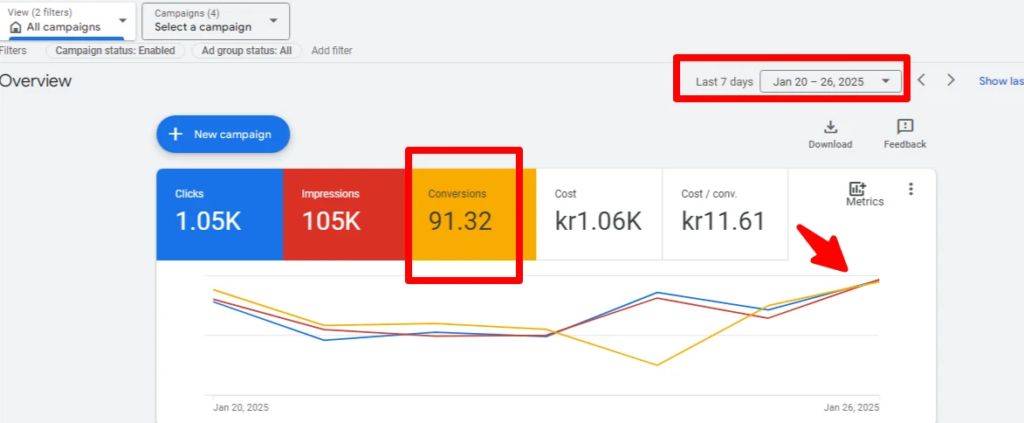The image size is (1024, 423).
Task: Open the Feedback icon
Action: [x=904, y=127]
